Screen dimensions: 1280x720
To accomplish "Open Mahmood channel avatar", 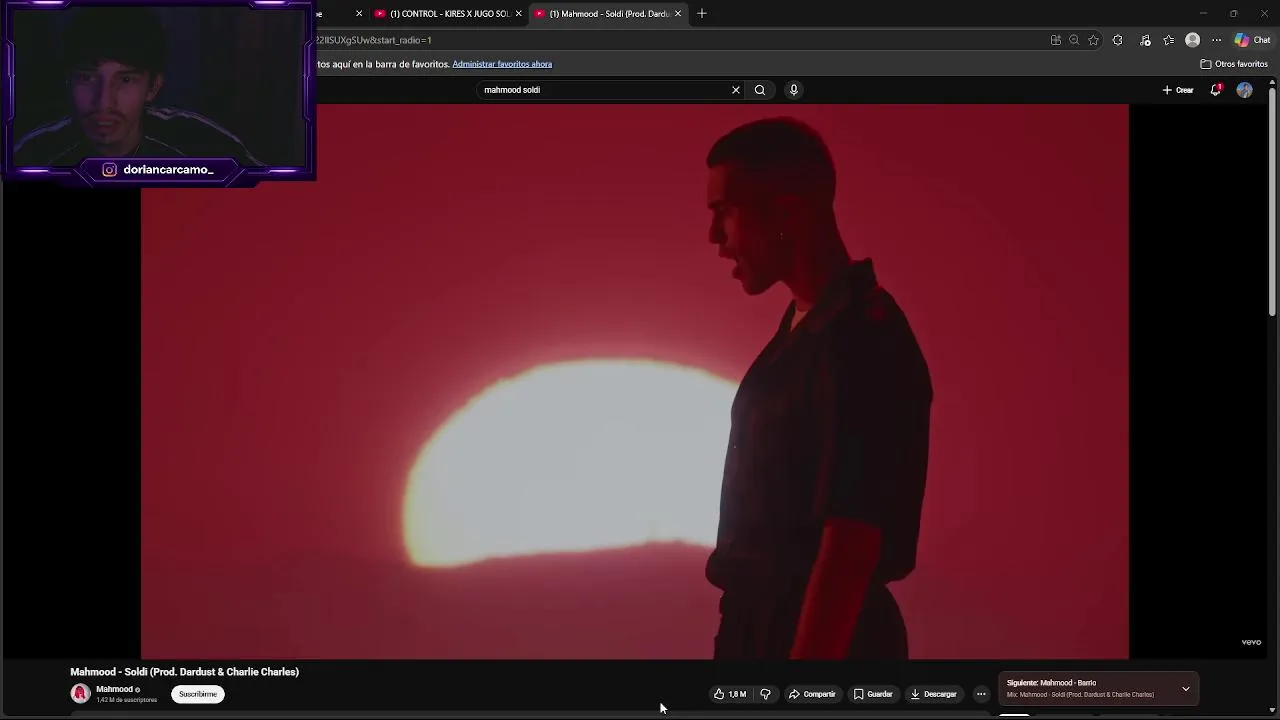I will (x=80, y=694).
